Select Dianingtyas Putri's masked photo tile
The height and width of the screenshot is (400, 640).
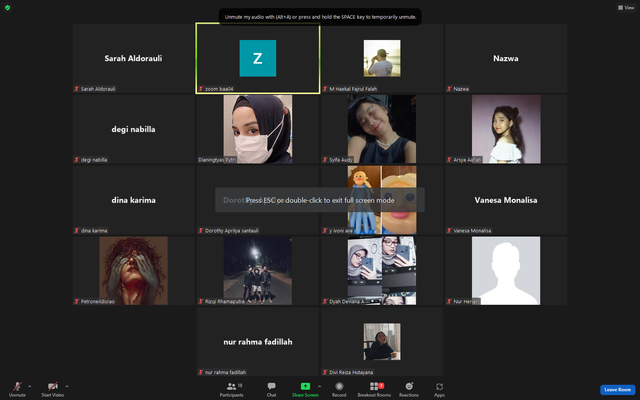(x=258, y=129)
